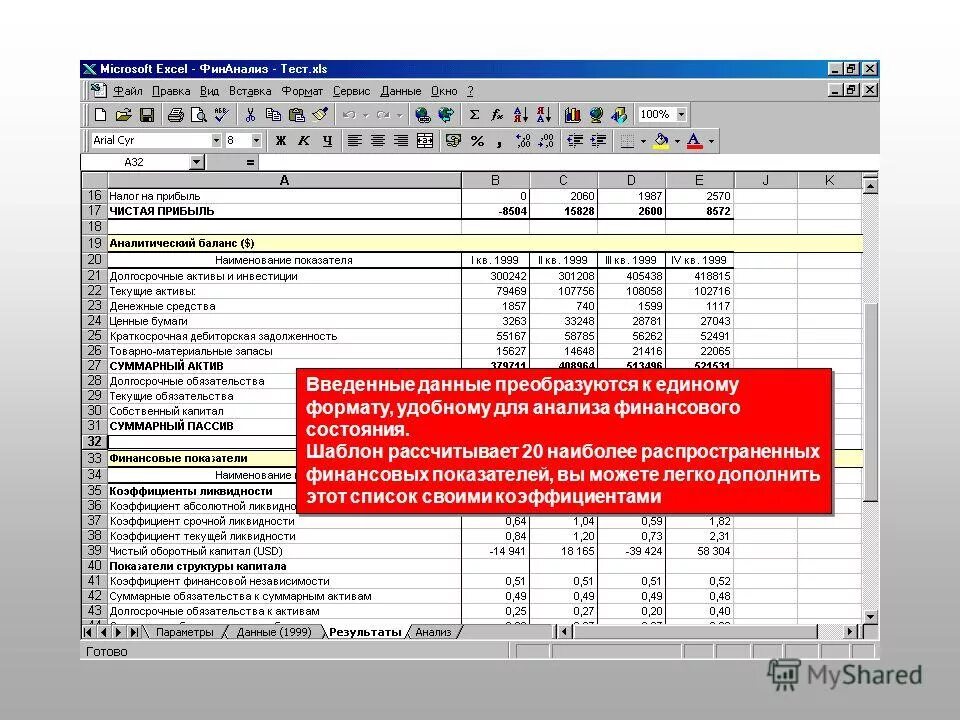
Task: Toggle underline Ч formatting
Action: [327, 141]
